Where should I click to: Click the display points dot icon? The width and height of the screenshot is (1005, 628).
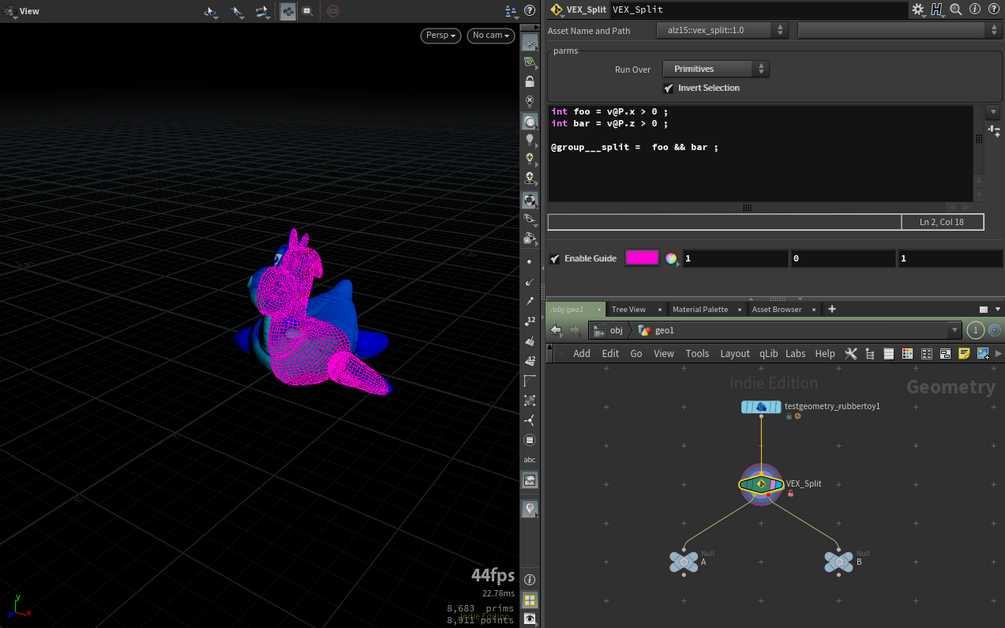click(529, 261)
